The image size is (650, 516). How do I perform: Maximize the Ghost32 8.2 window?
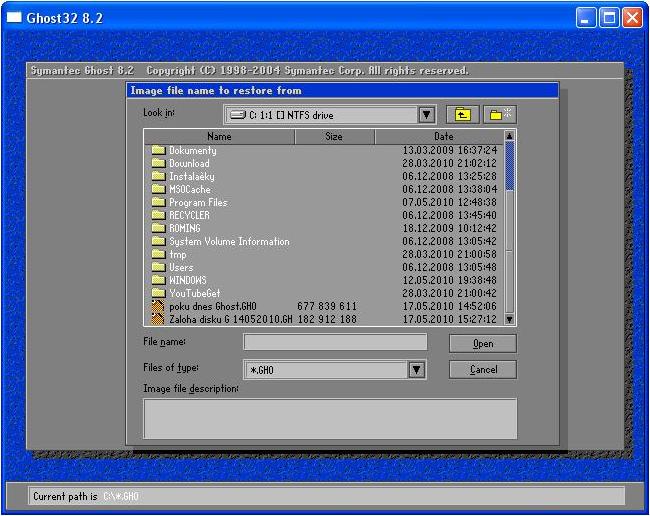[x=609, y=18]
